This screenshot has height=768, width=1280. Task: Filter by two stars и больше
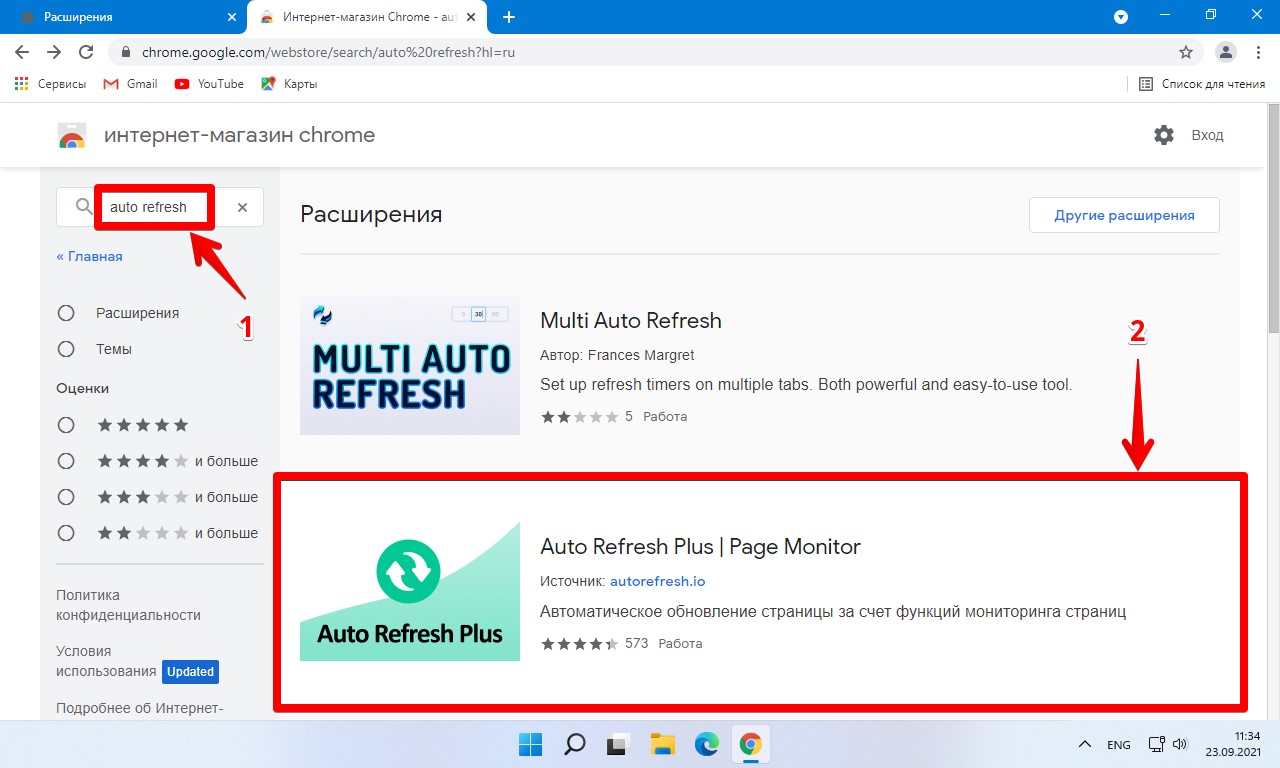pyautogui.click(x=66, y=533)
